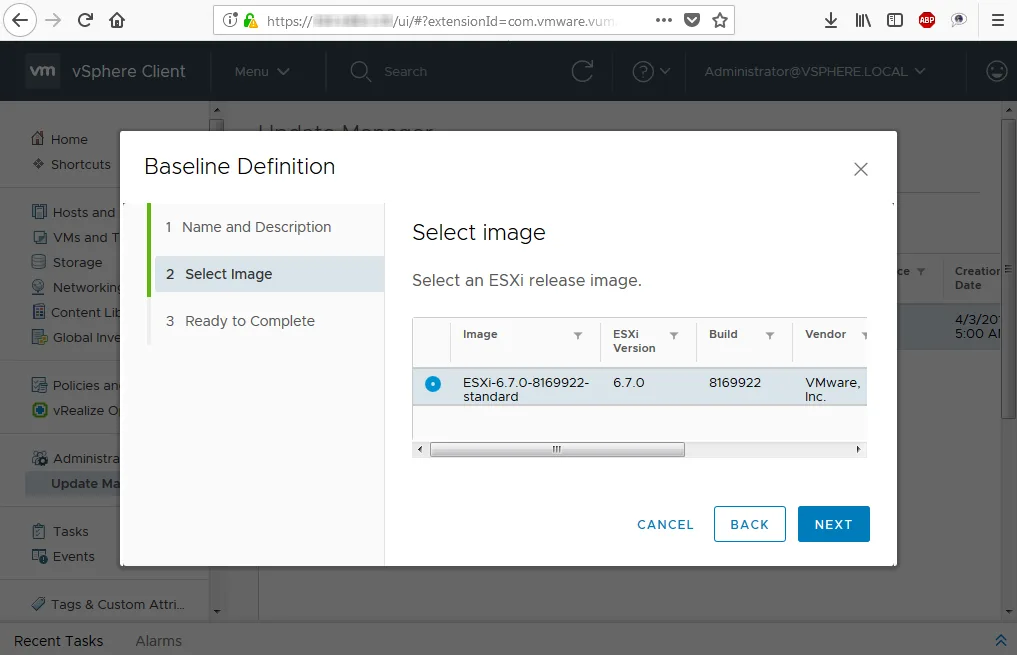Click the vm logo in vSphere Client header

pyautogui.click(x=43, y=71)
